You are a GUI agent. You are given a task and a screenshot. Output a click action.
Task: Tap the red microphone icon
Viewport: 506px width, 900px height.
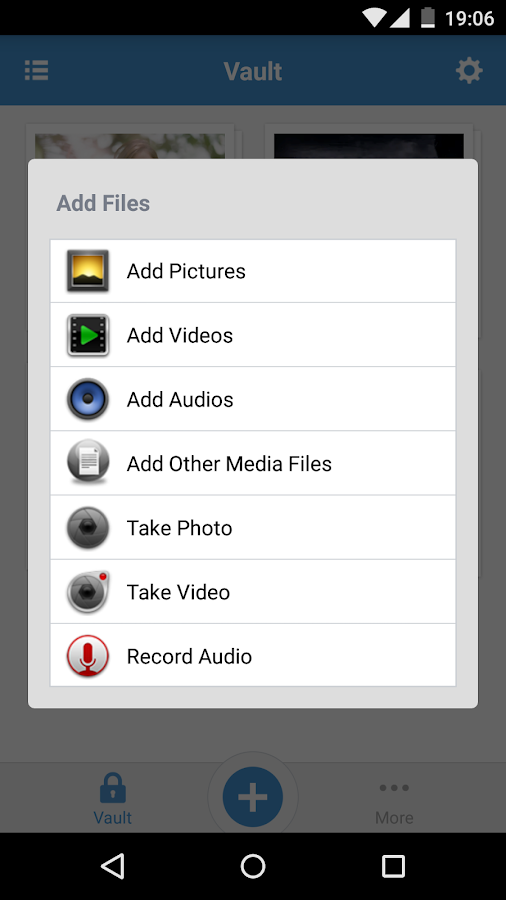click(x=88, y=656)
